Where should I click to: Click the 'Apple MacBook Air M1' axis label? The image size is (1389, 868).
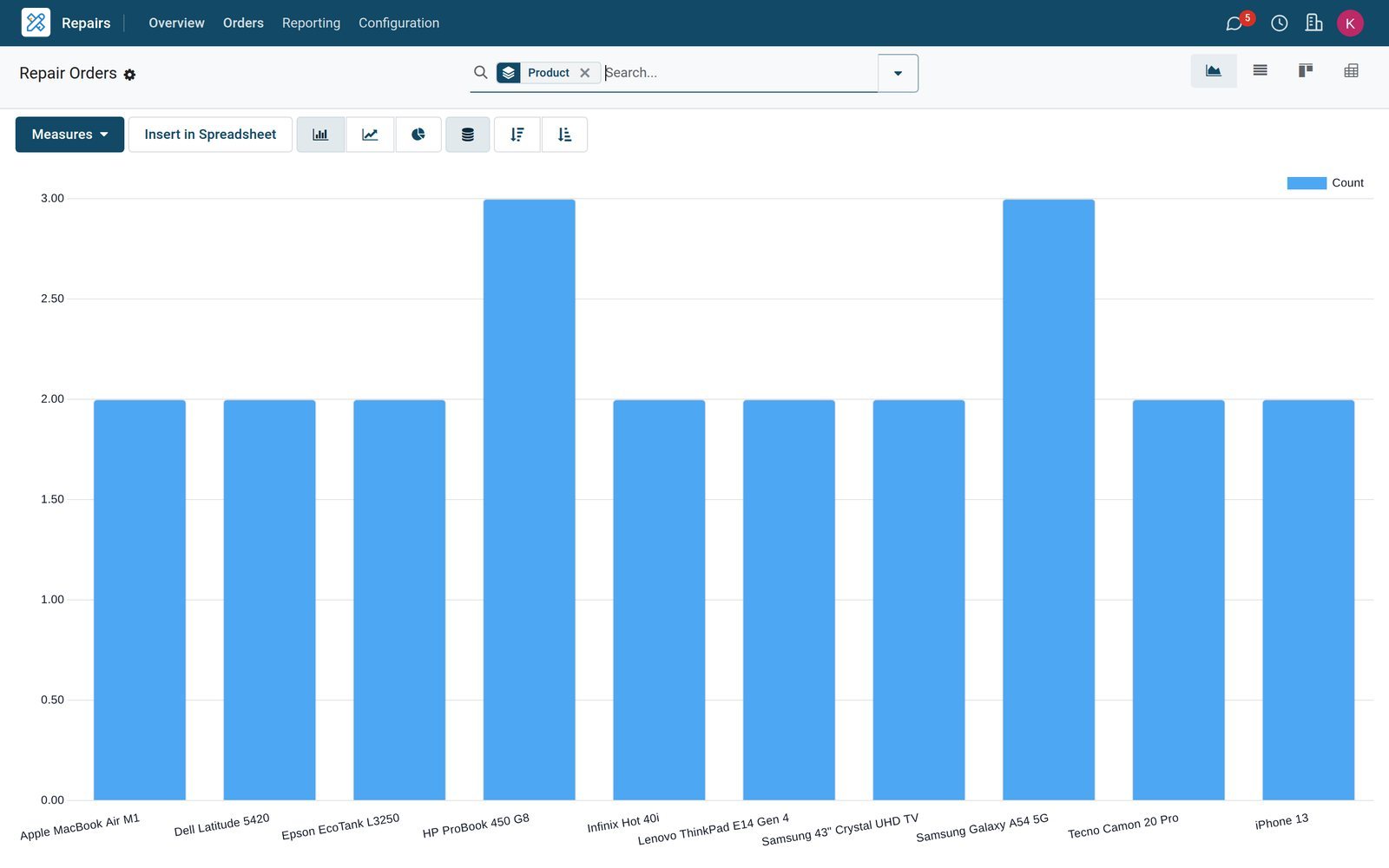[x=80, y=827]
